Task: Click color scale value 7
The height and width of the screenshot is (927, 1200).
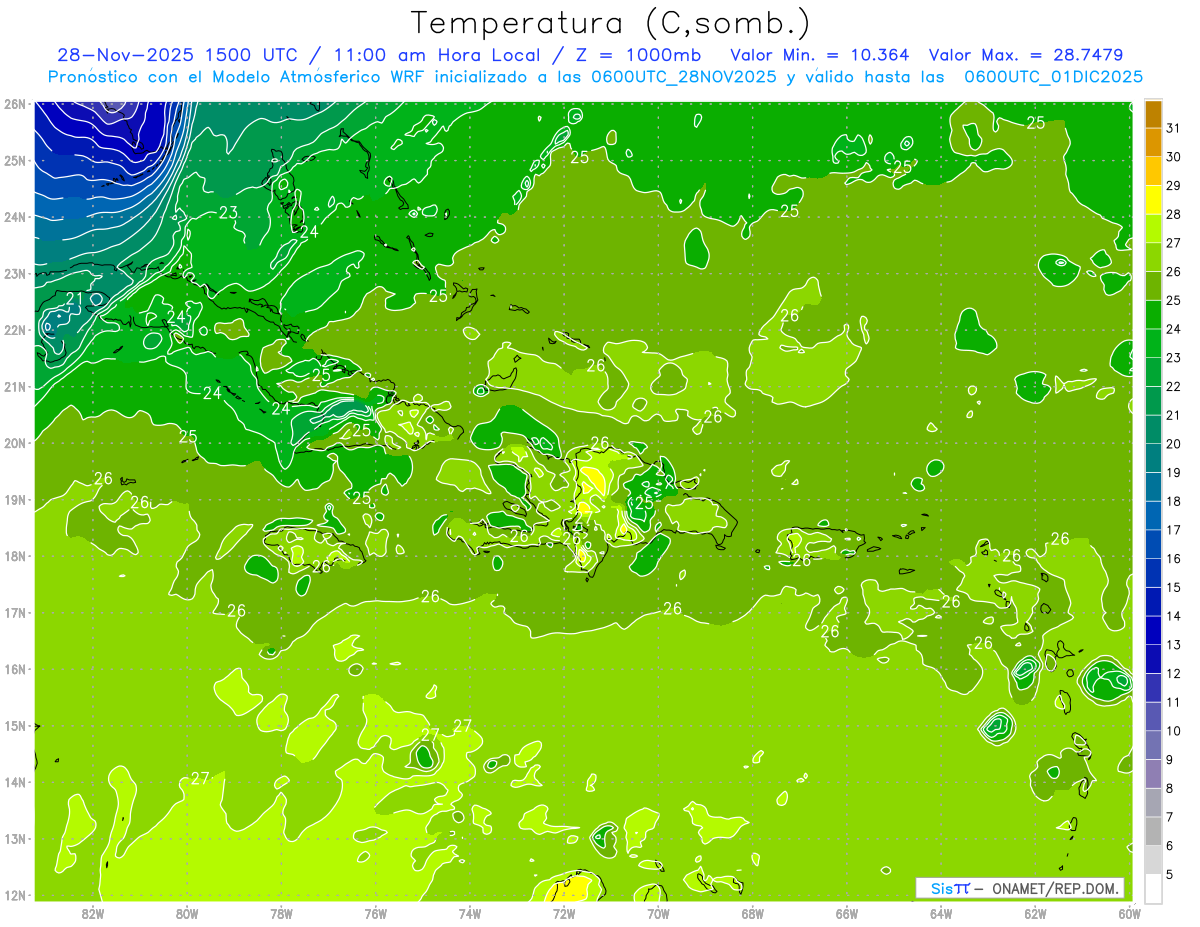Action: point(1170,816)
